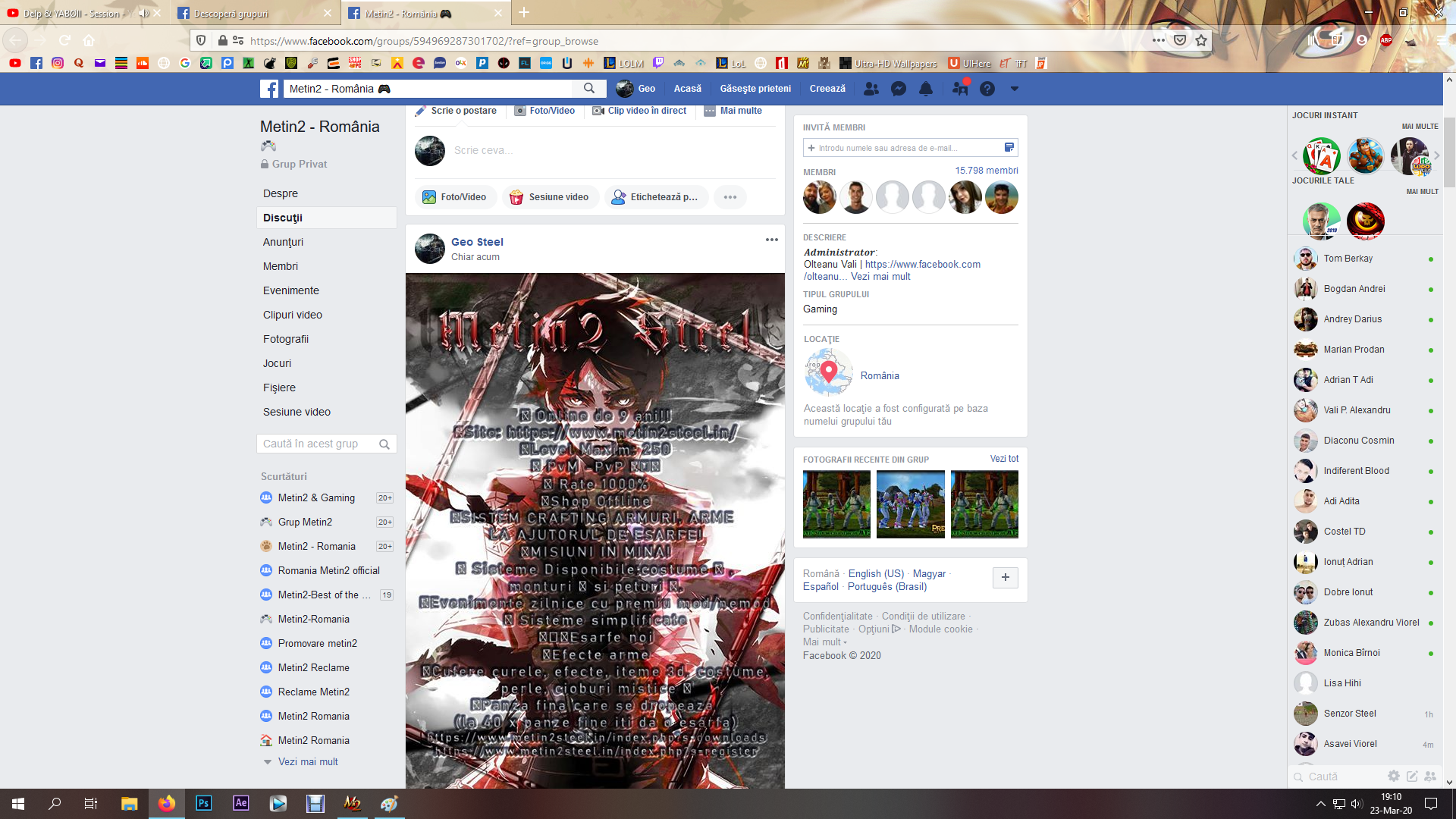Expand 'Vezi mai mult' under shortcuts
Screen dimensions: 1456x819
click(x=307, y=761)
